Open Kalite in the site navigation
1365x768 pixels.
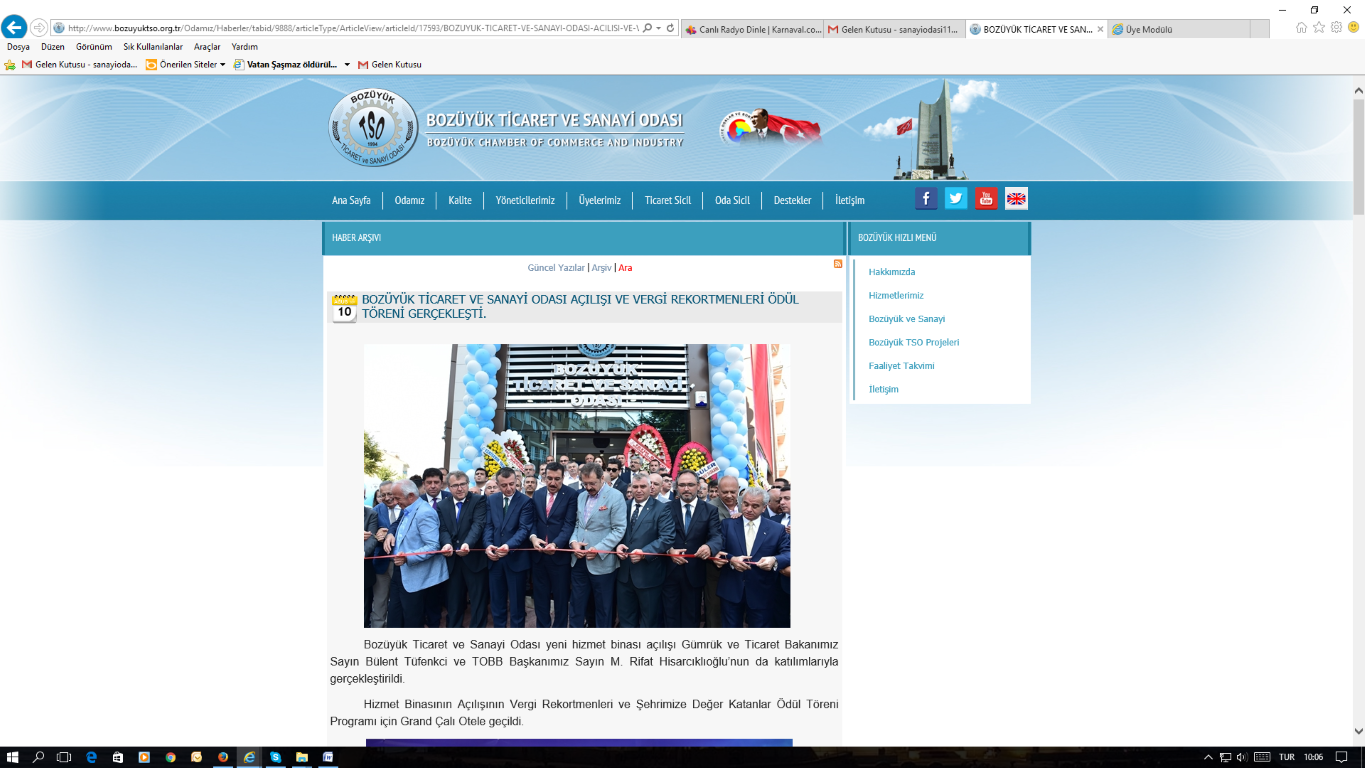click(460, 200)
